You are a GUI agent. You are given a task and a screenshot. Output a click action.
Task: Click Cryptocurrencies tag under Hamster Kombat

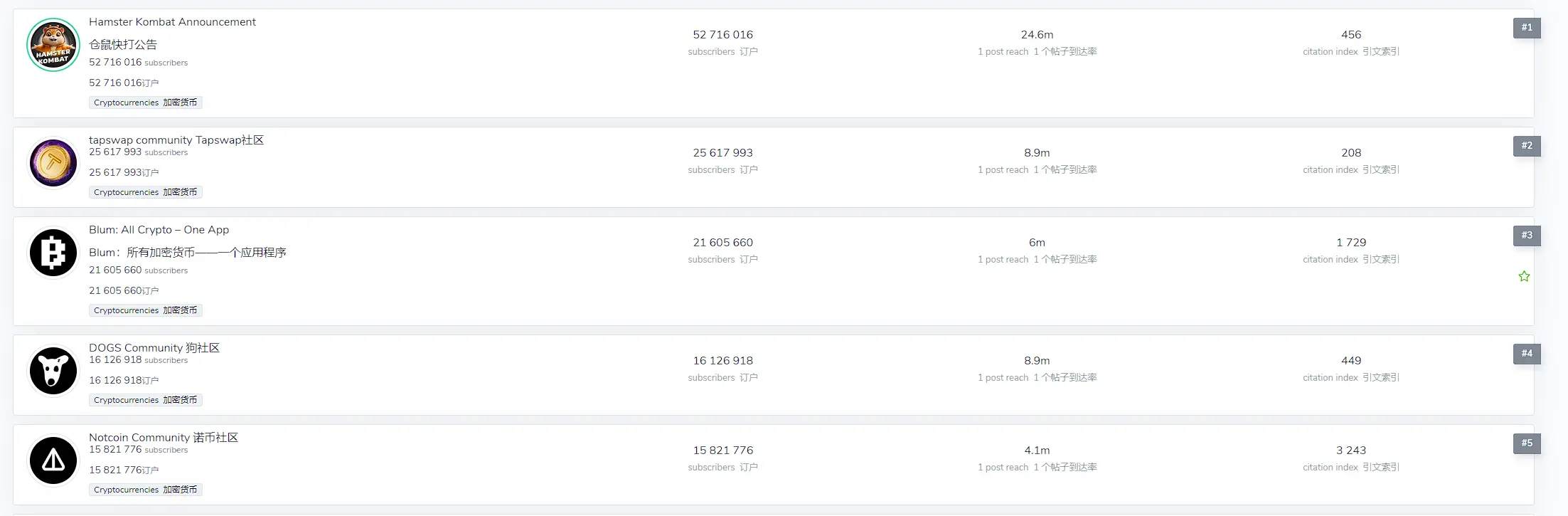coord(145,102)
